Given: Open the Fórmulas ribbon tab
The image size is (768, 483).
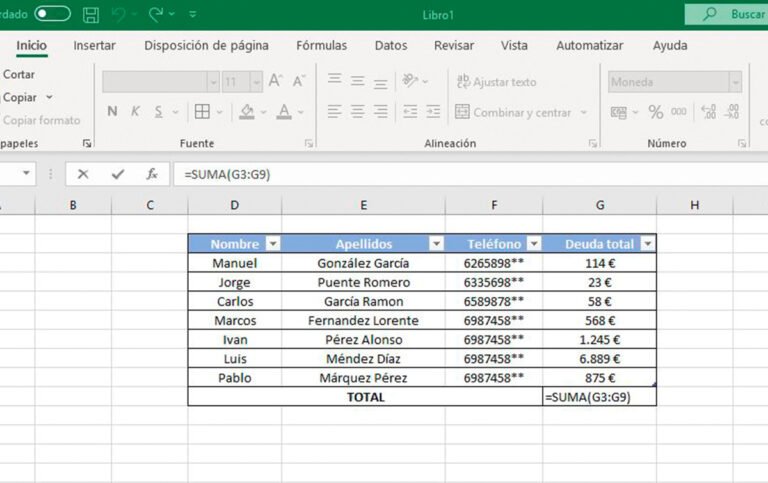Looking at the screenshot, I should pyautogui.click(x=321, y=46).
